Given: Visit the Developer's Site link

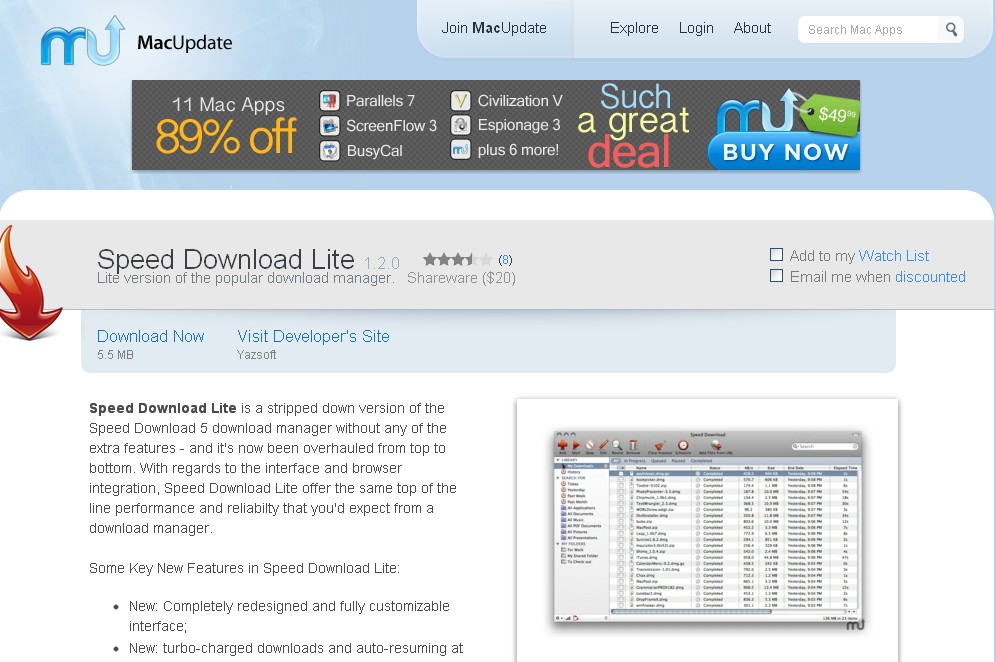Looking at the screenshot, I should (x=313, y=336).
